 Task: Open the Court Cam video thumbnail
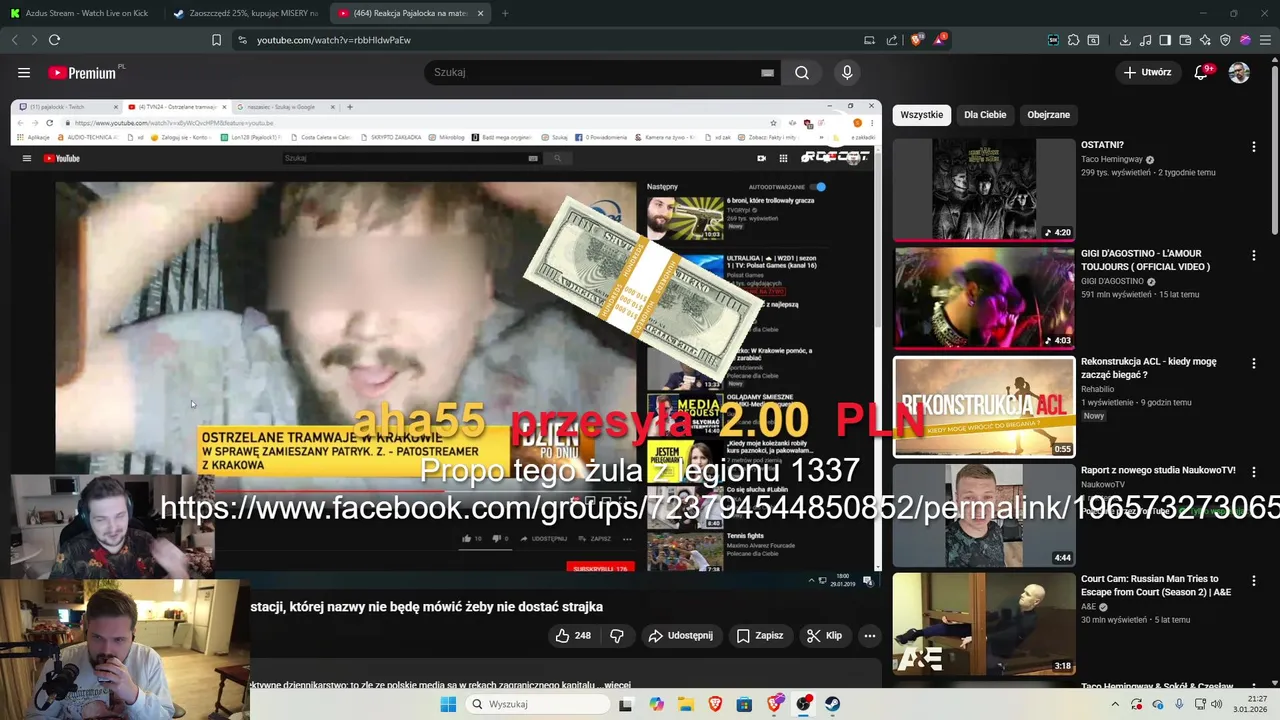984,624
